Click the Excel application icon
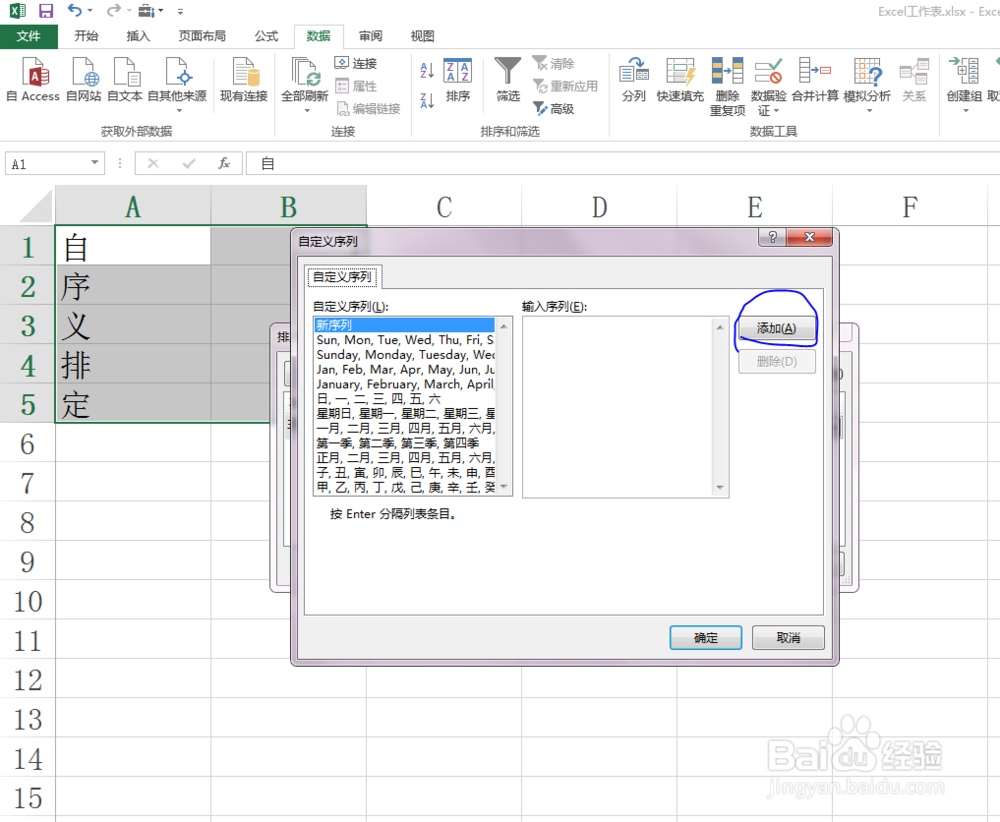This screenshot has width=1000, height=822. point(18,10)
